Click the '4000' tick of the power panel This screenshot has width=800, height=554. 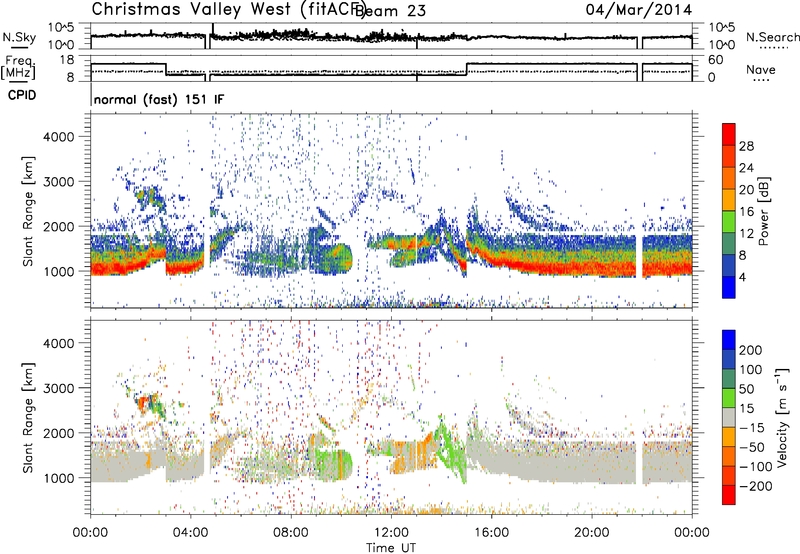(59, 137)
